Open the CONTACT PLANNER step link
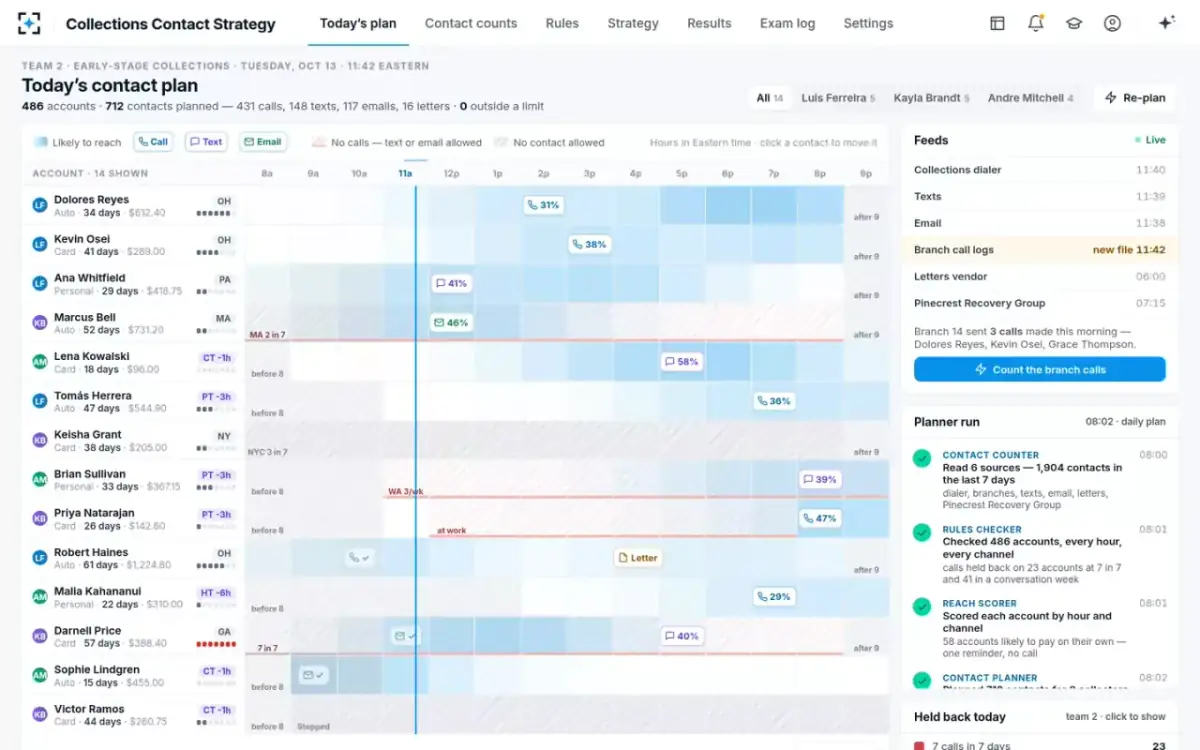The image size is (1200, 750). point(990,678)
